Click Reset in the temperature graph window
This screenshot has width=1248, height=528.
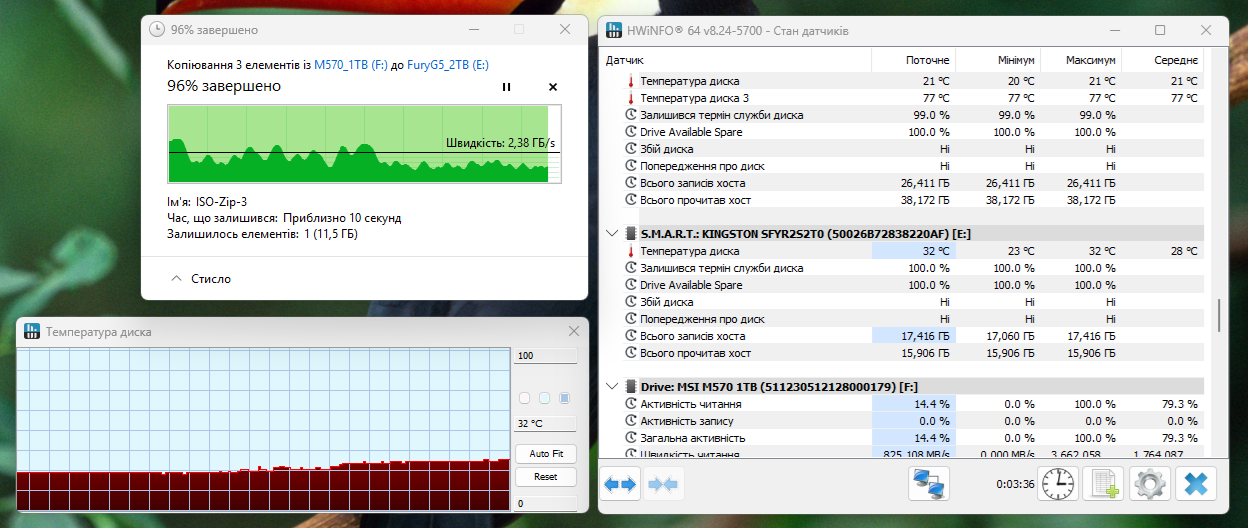click(545, 477)
